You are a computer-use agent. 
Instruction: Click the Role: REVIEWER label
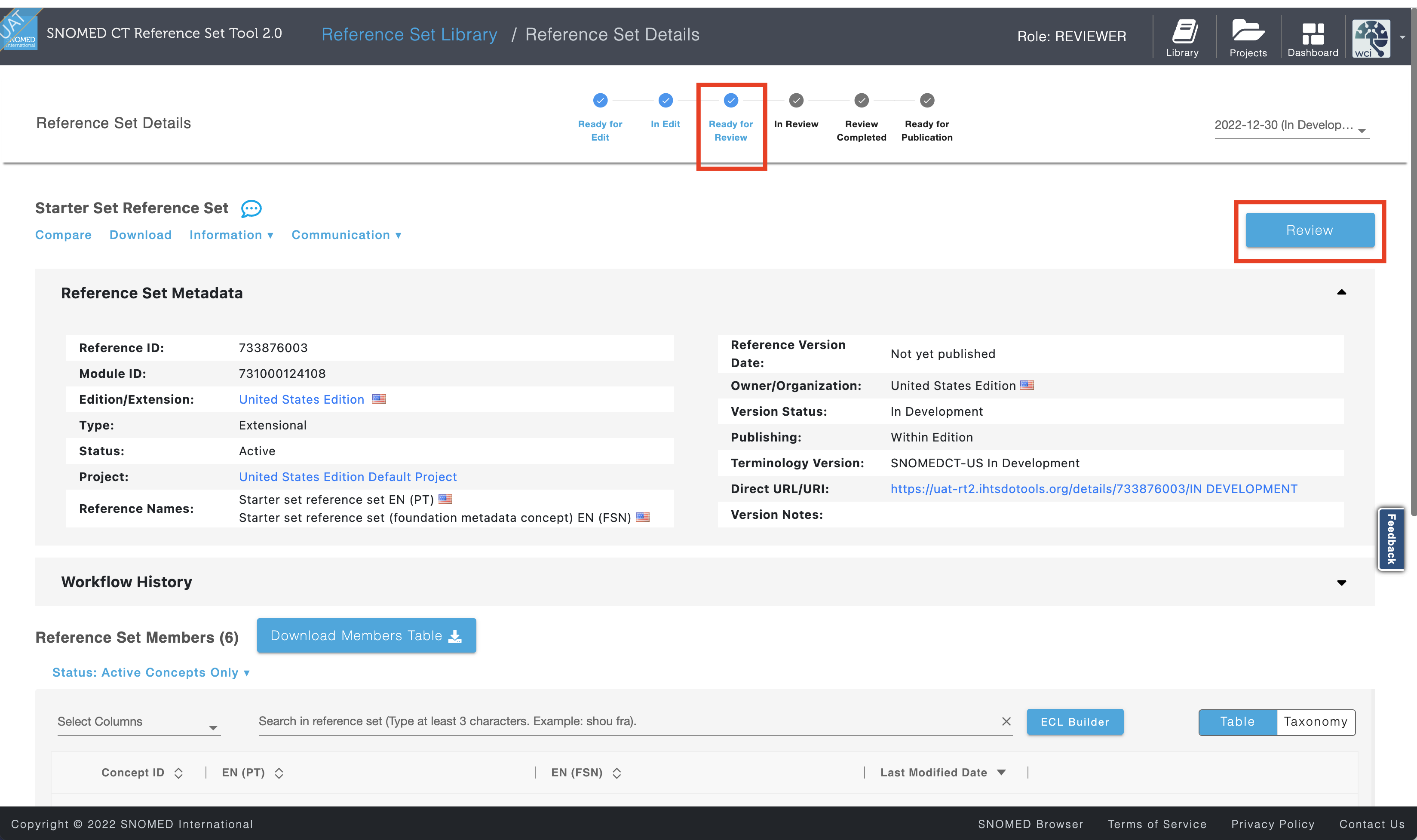1071,36
